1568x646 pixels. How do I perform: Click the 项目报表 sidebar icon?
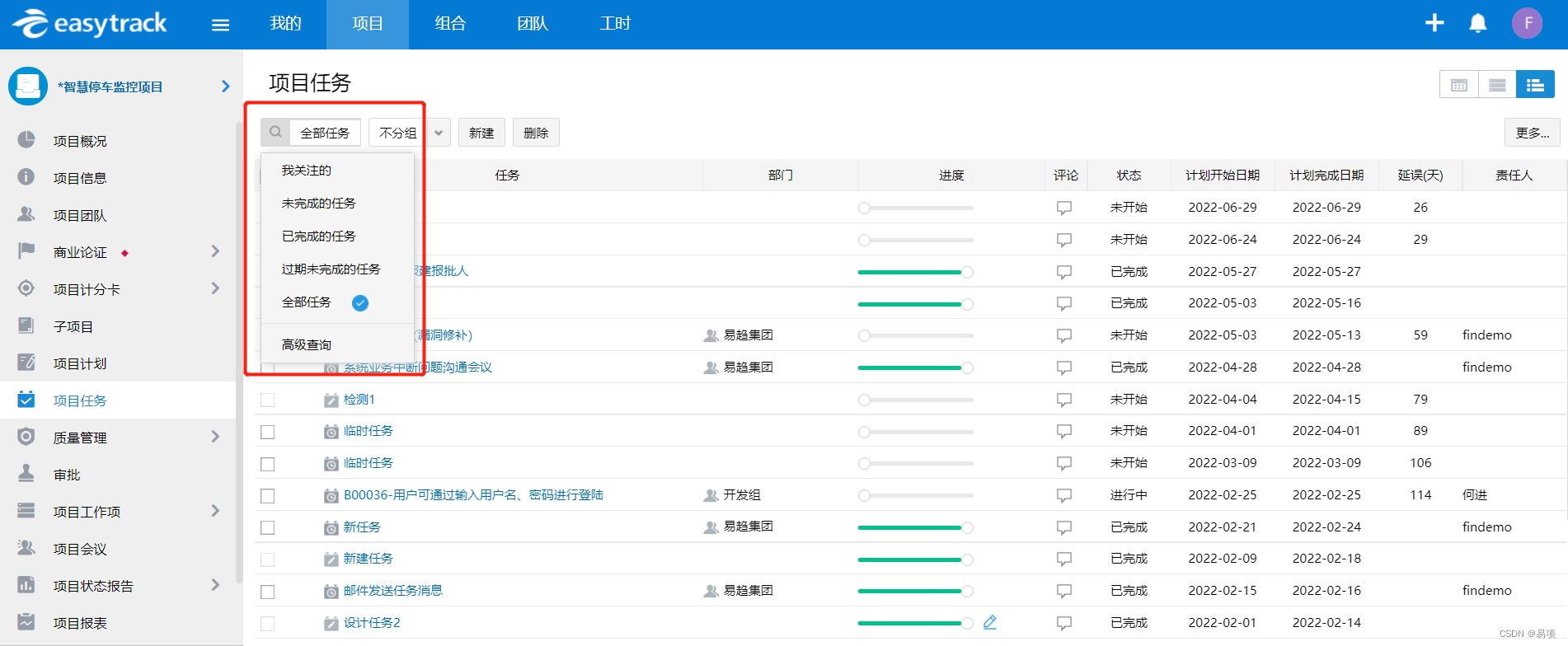(x=26, y=622)
